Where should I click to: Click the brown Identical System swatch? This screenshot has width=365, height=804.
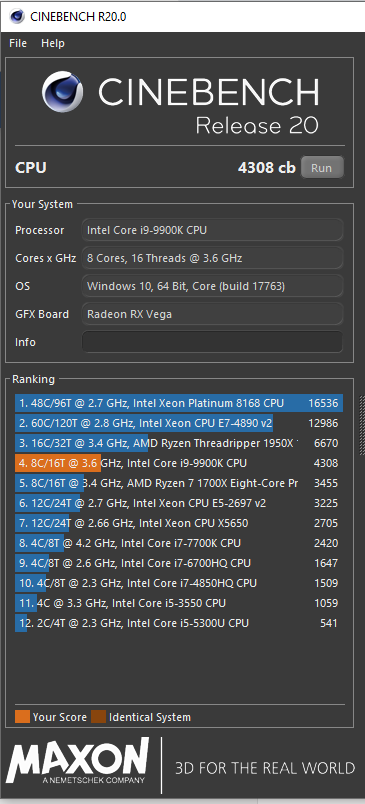[98, 717]
